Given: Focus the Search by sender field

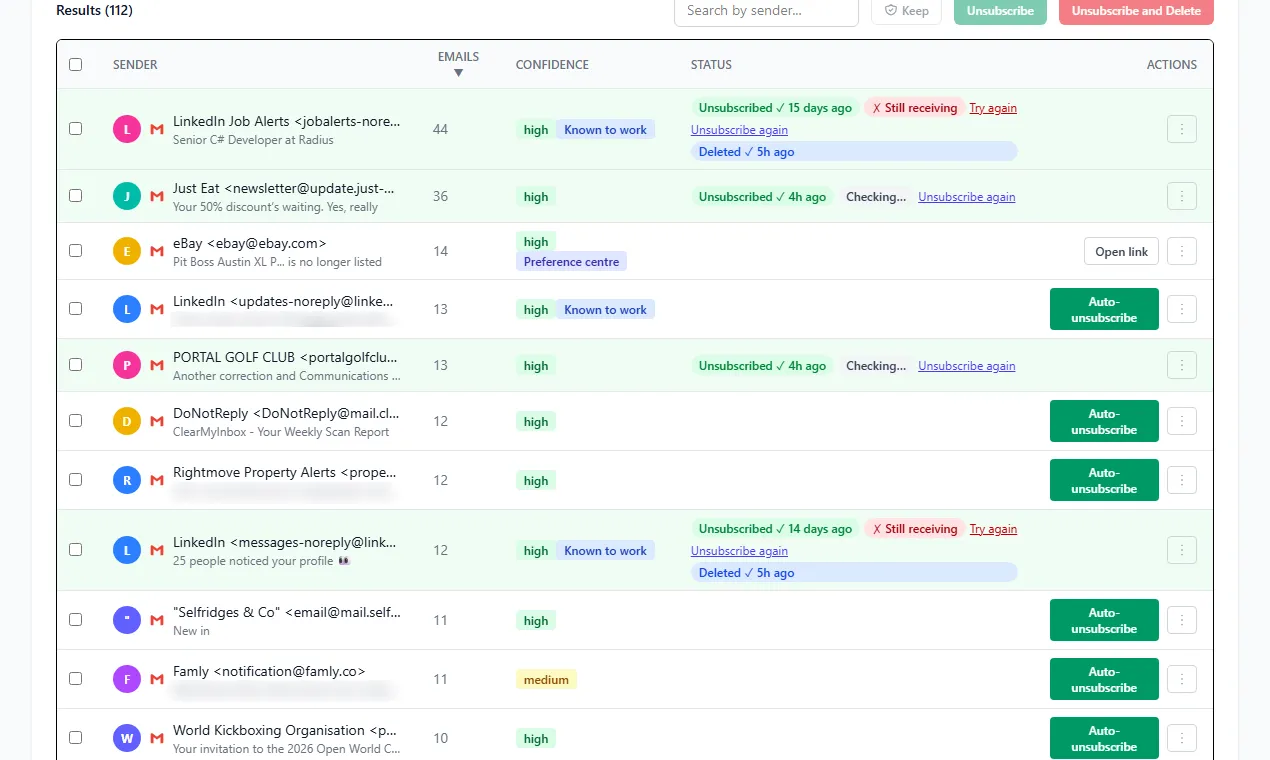Looking at the screenshot, I should pyautogui.click(x=766, y=10).
